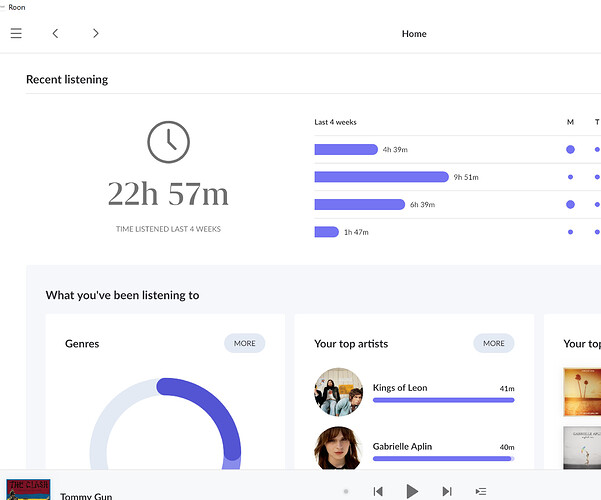601x500 pixels.
Task: Click Monday dot in 1h 47m row
Action: point(570,232)
